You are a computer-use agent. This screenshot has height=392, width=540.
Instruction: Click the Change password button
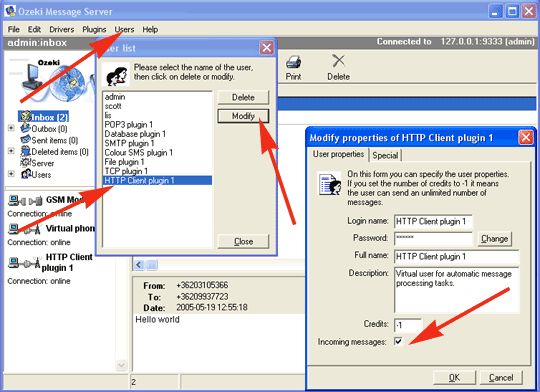point(495,239)
